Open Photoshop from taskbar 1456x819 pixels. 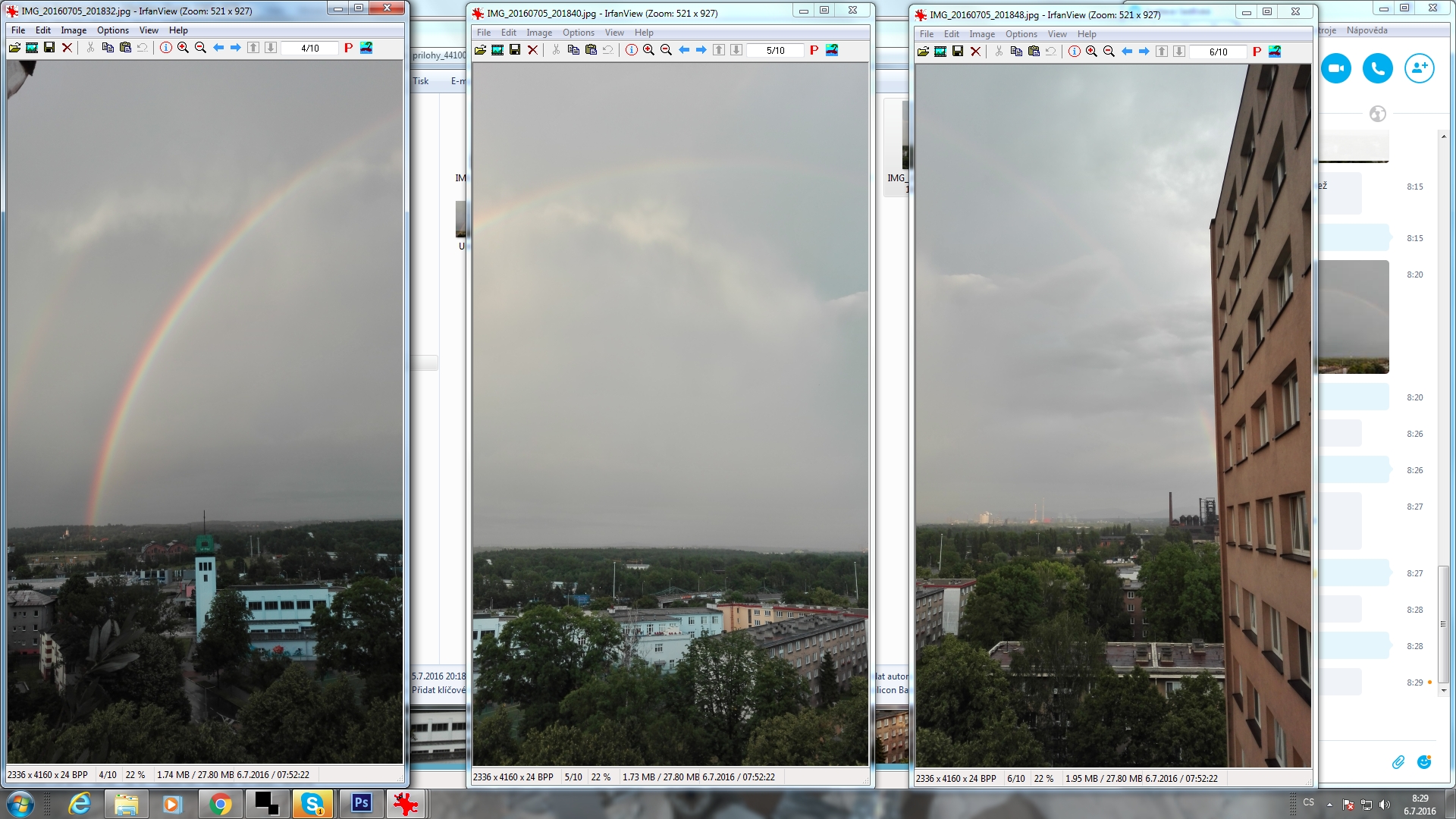coord(361,803)
